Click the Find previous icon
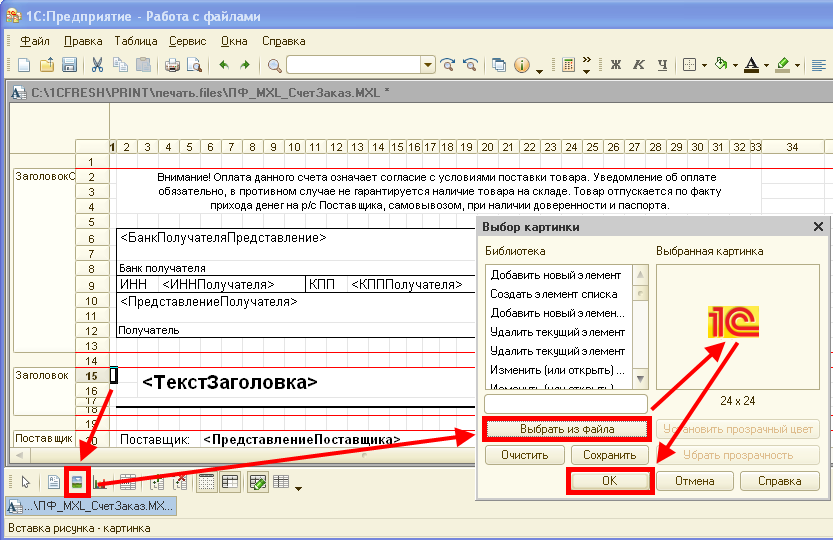The width and height of the screenshot is (833, 540). point(470,65)
